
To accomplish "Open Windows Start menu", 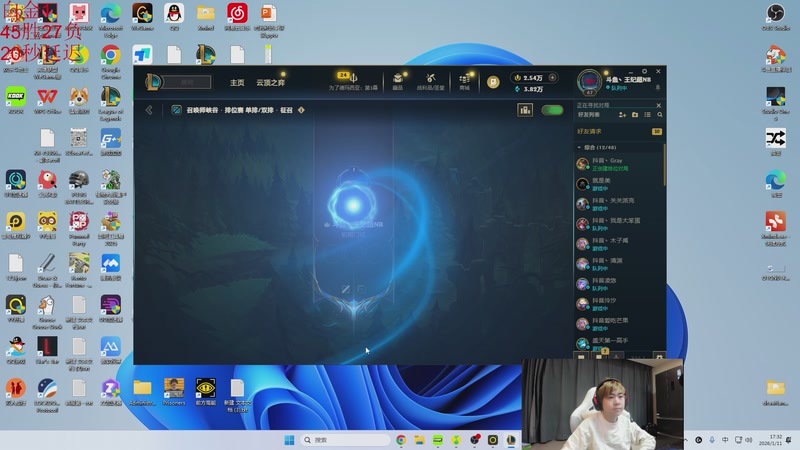I will 289,440.
